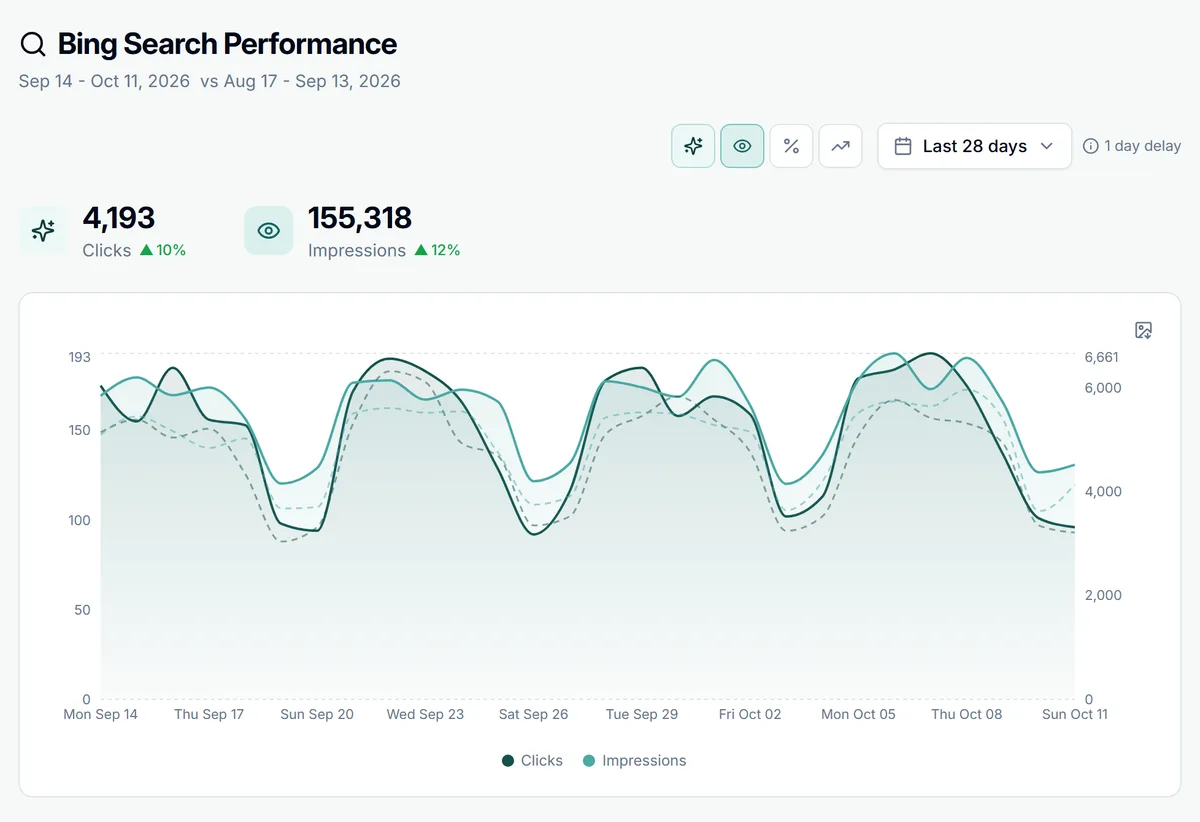Click the 6,661 right axis maximum label
Viewport: 1200px width, 822px height.
pyautogui.click(x=1102, y=357)
